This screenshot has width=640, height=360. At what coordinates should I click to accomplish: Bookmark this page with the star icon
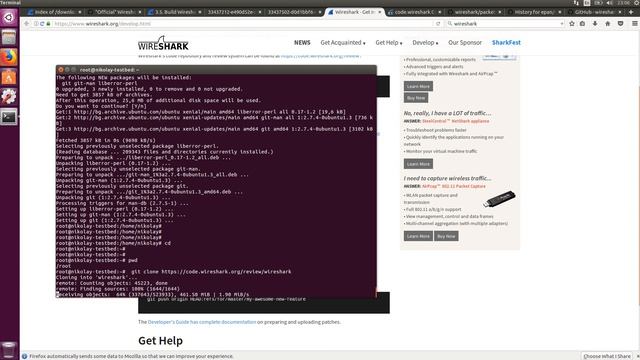[x=572, y=24]
